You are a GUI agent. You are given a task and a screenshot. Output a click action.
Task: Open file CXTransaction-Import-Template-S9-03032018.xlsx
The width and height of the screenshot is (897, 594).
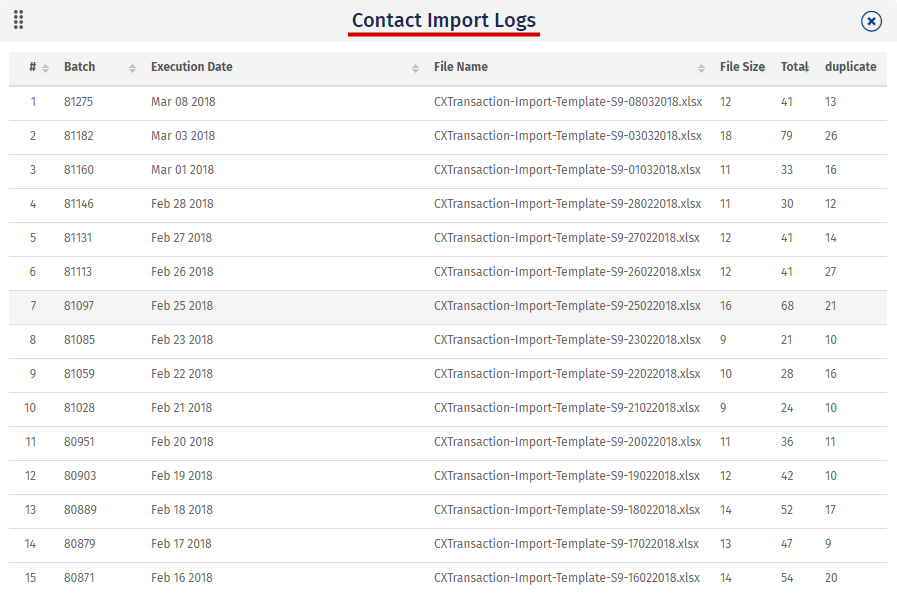tap(567, 136)
